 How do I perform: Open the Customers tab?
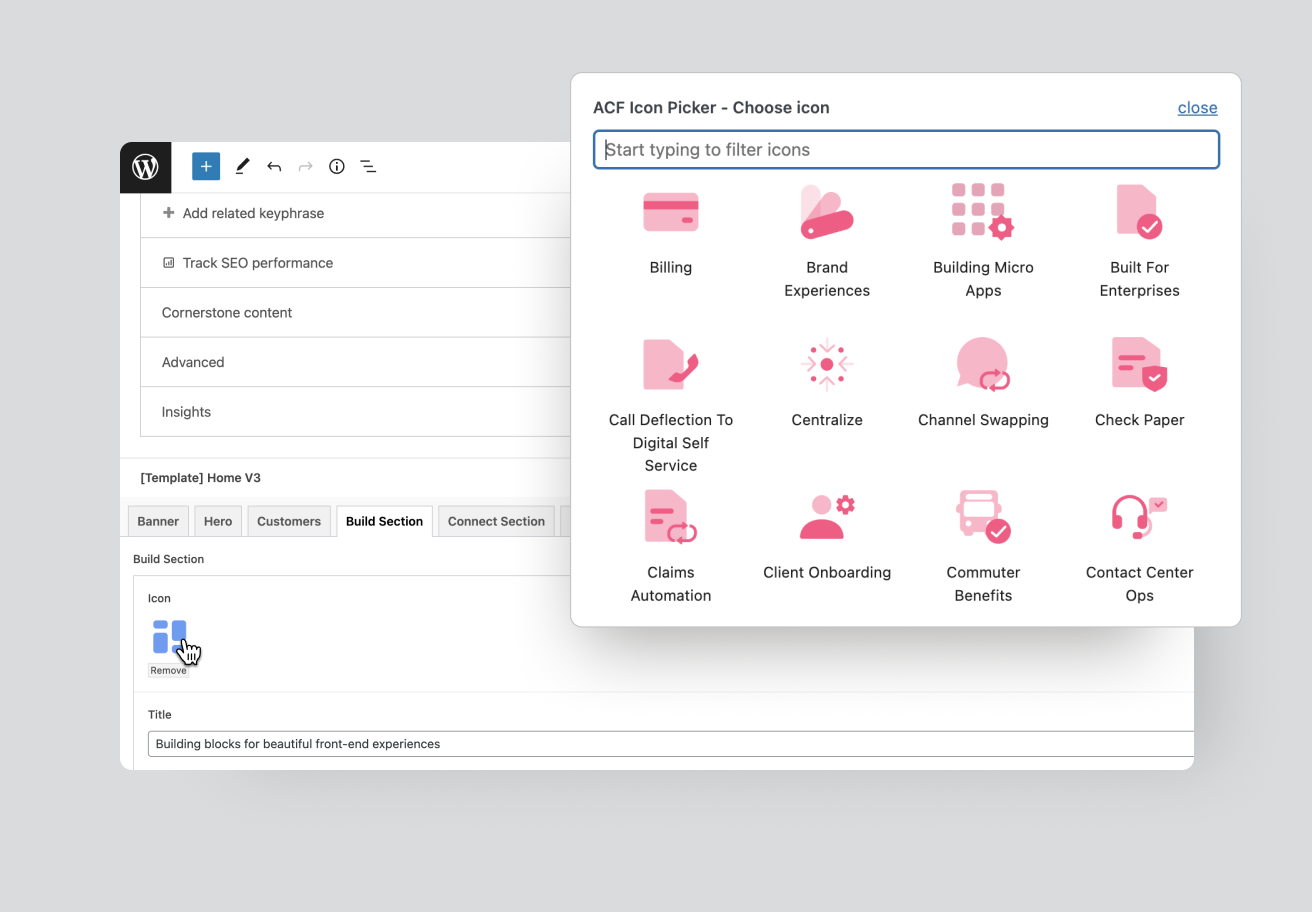point(289,521)
